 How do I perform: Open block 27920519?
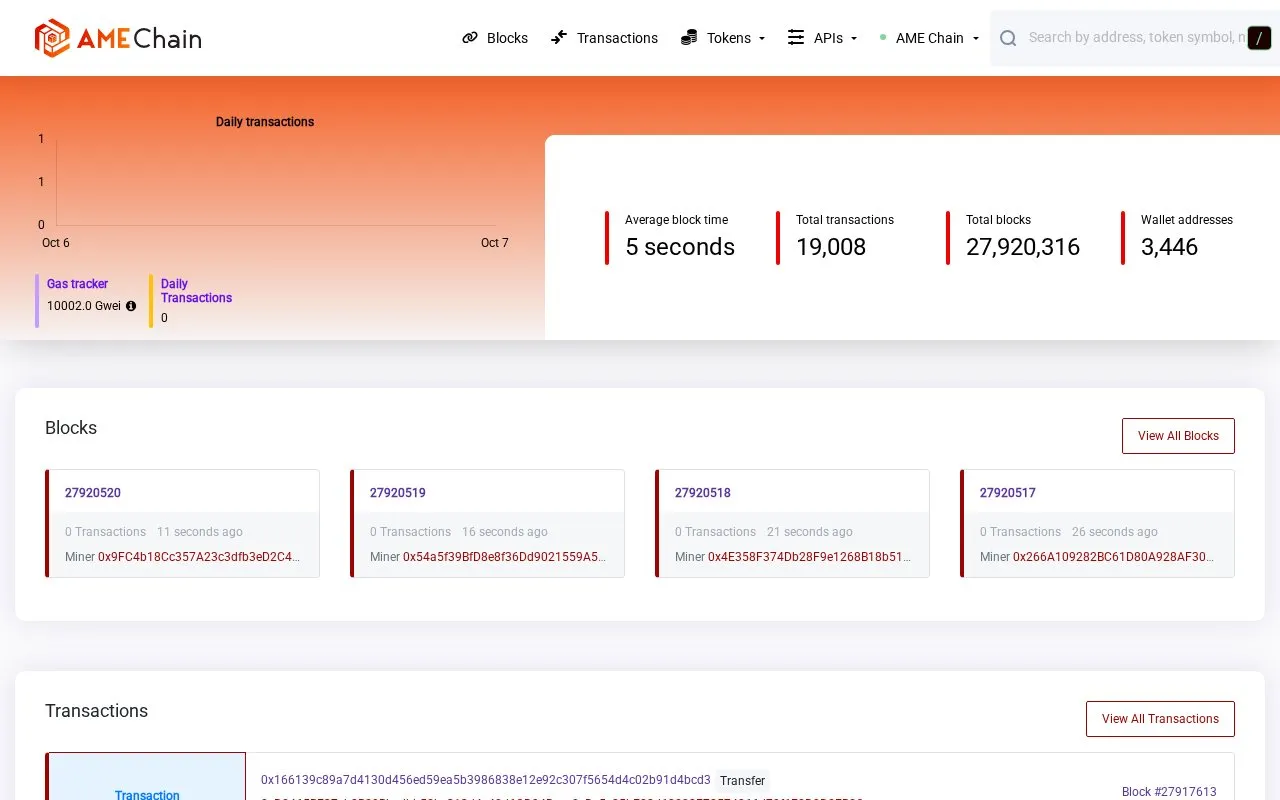point(398,493)
